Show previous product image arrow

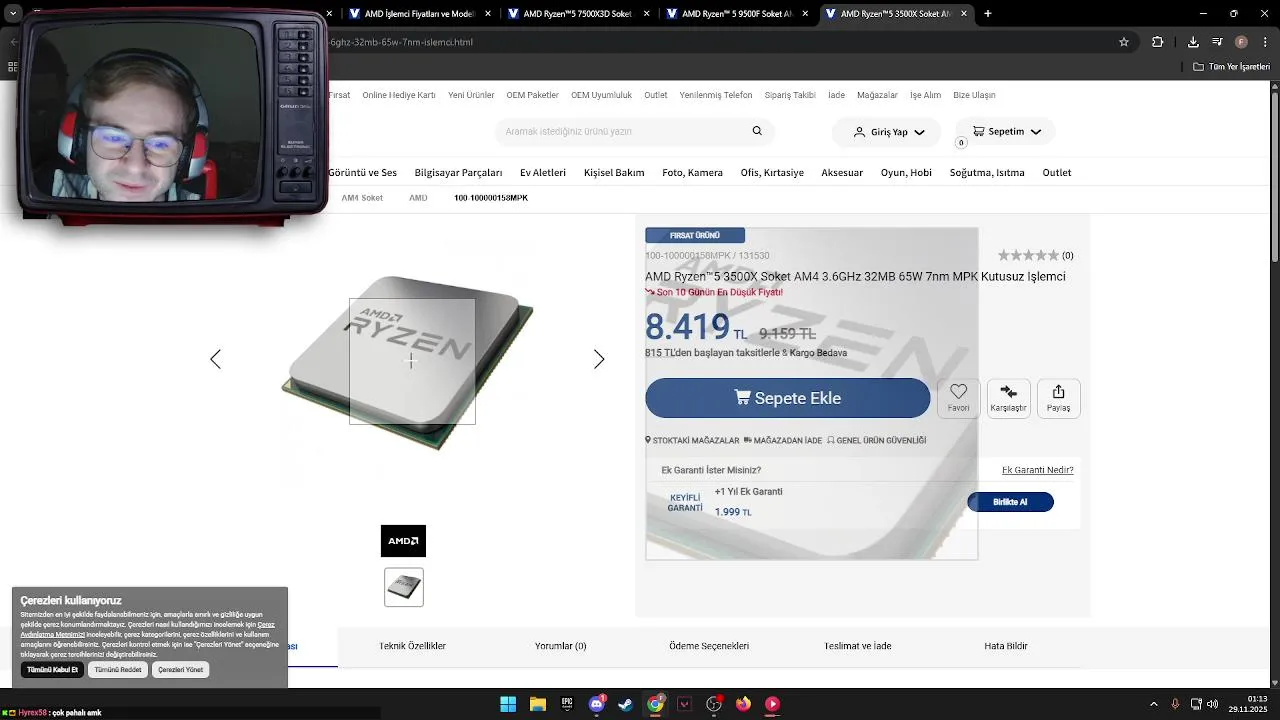[215, 359]
